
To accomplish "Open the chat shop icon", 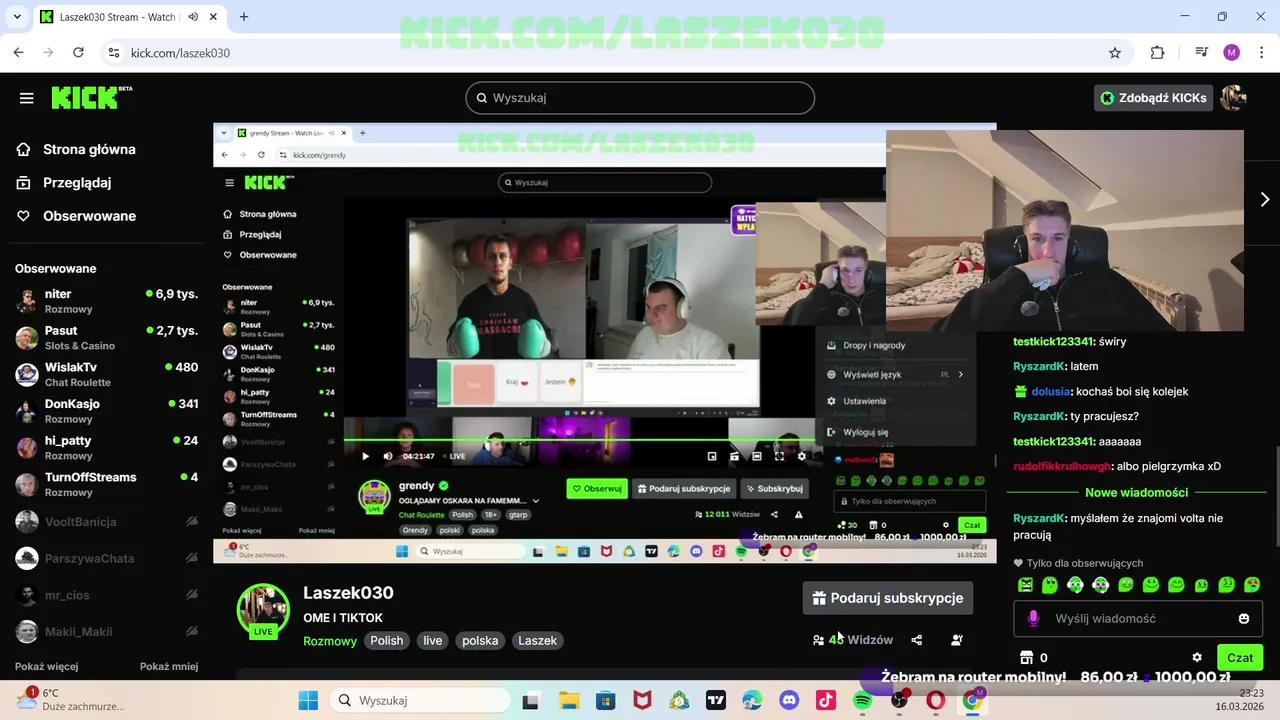I will [x=1026, y=657].
